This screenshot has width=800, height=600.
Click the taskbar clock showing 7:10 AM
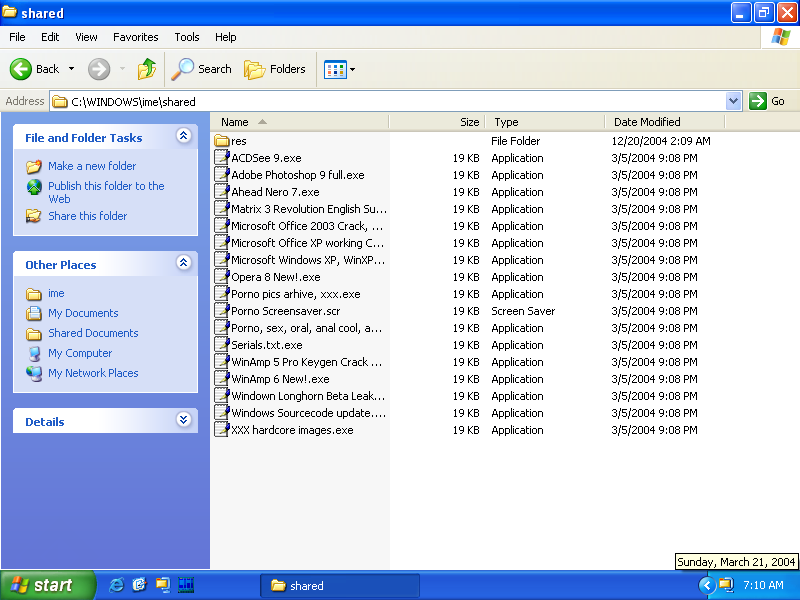click(763, 585)
